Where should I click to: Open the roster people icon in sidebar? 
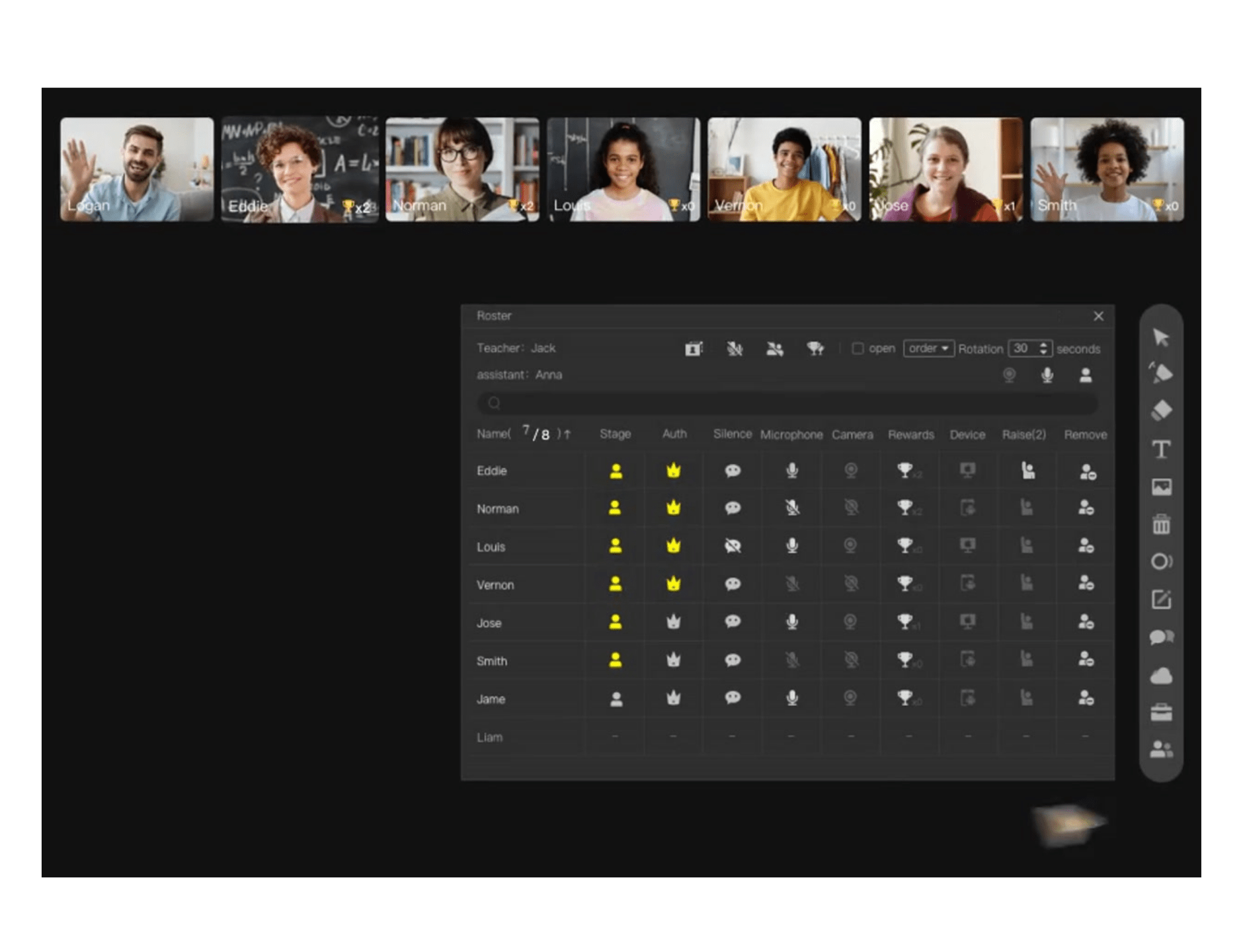coord(1162,750)
